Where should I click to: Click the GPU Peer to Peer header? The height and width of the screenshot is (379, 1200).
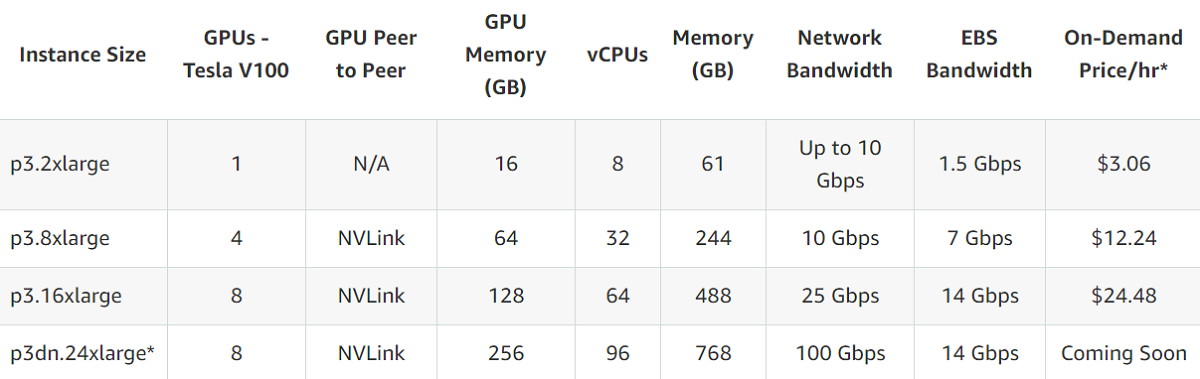(371, 54)
